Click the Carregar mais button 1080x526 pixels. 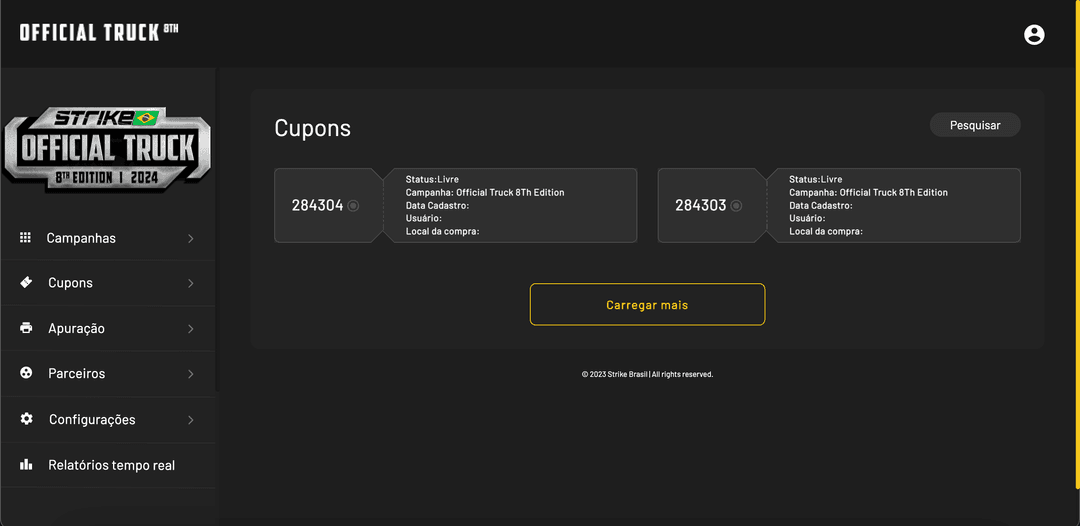(647, 304)
